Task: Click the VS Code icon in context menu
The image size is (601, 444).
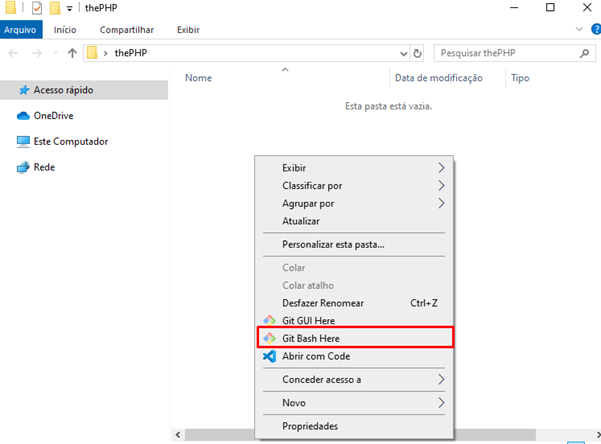Action: (x=269, y=356)
